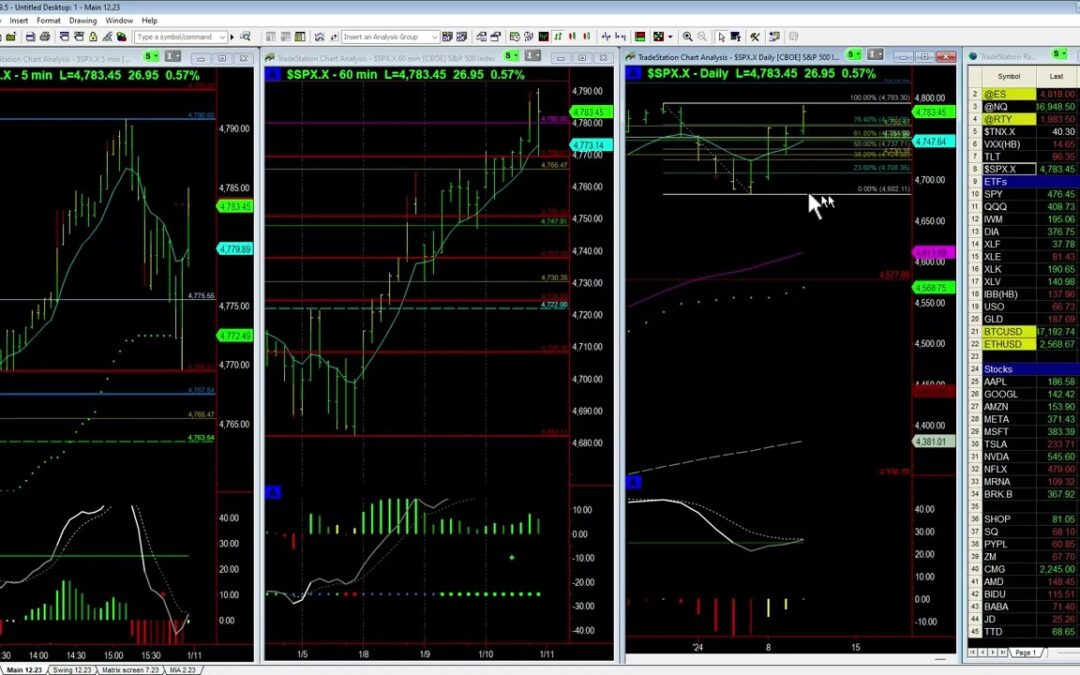Click the hammer and wrench tools icon
The height and width of the screenshot is (675, 1080).
point(755,37)
